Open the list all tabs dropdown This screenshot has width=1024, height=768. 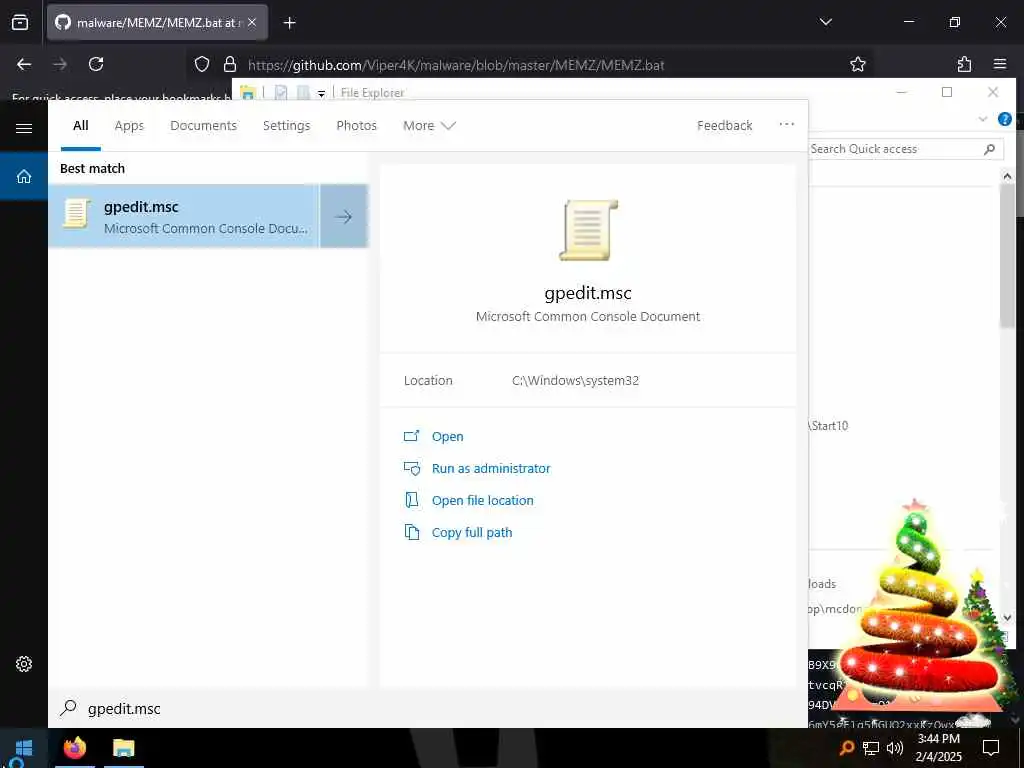pyautogui.click(x=825, y=22)
